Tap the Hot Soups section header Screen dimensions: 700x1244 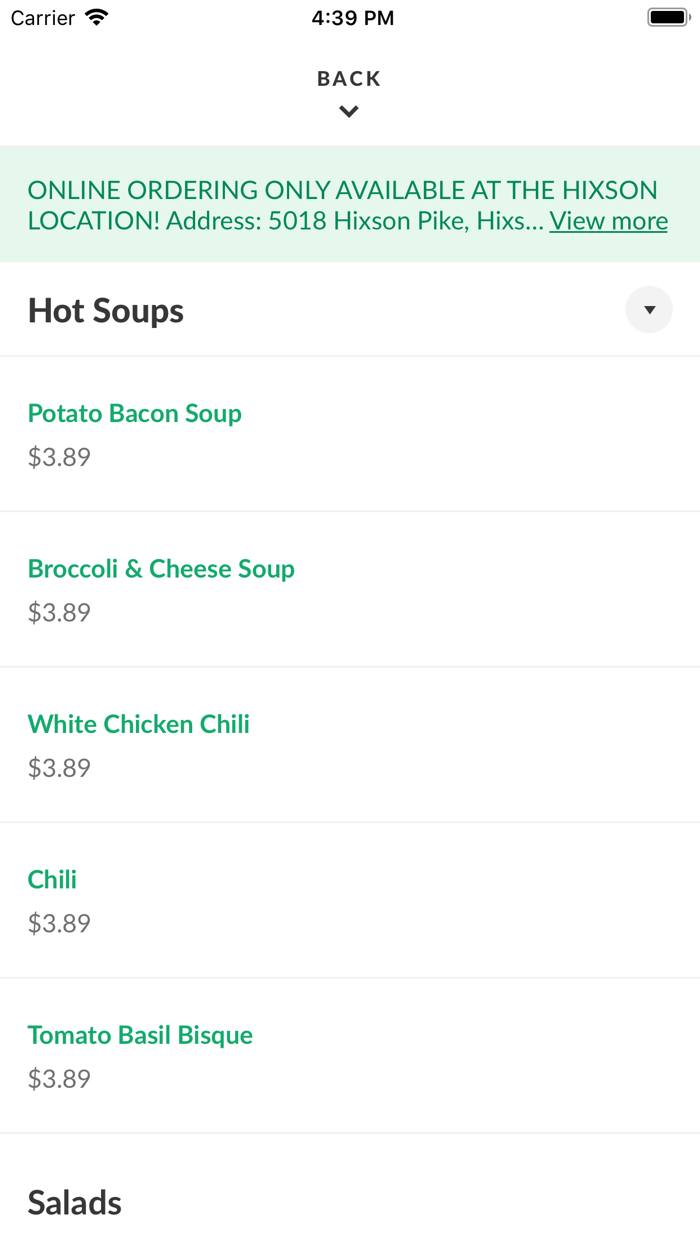point(105,310)
